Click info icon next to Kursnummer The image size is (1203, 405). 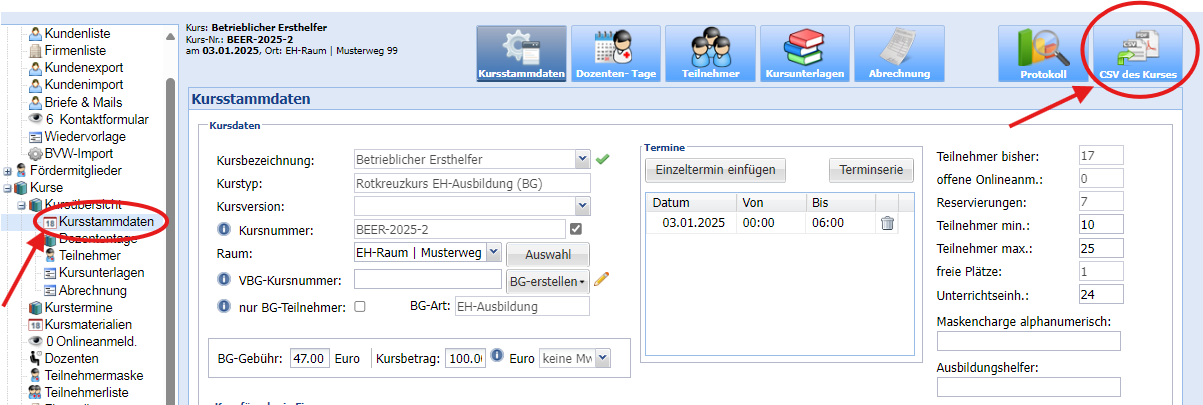click(x=225, y=230)
